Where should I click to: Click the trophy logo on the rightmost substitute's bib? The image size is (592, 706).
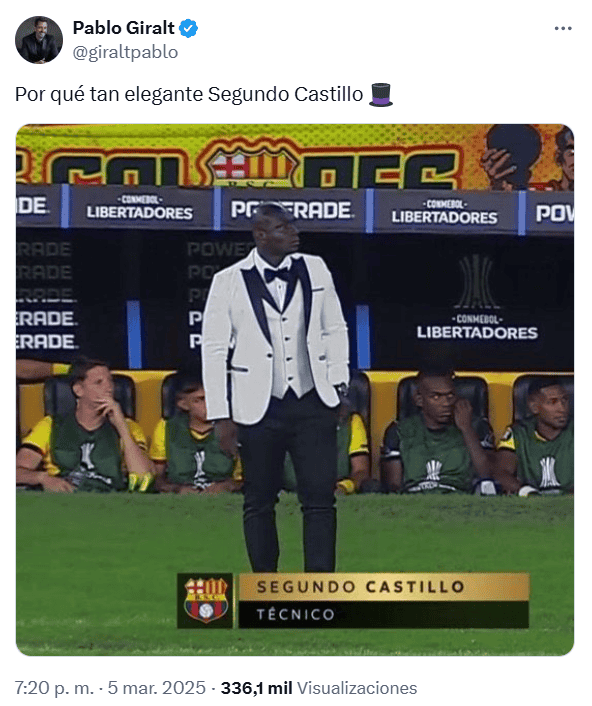click(x=550, y=471)
